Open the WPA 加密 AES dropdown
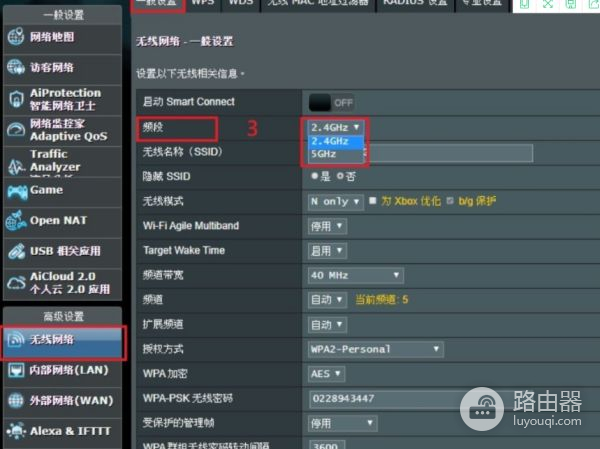Image resolution: width=600 pixels, height=449 pixels. click(326, 374)
